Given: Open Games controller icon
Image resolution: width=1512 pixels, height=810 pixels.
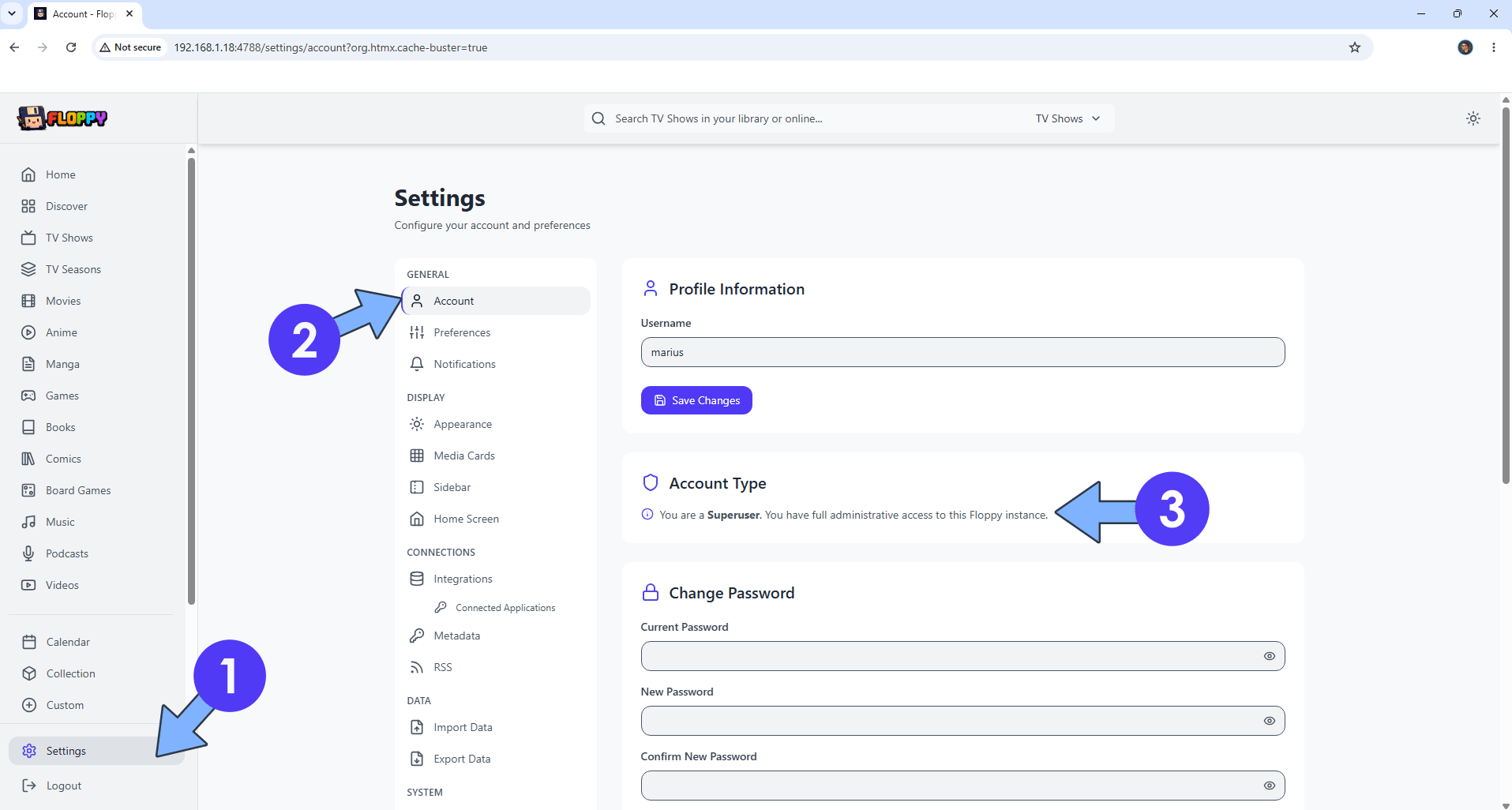Looking at the screenshot, I should (x=28, y=396).
